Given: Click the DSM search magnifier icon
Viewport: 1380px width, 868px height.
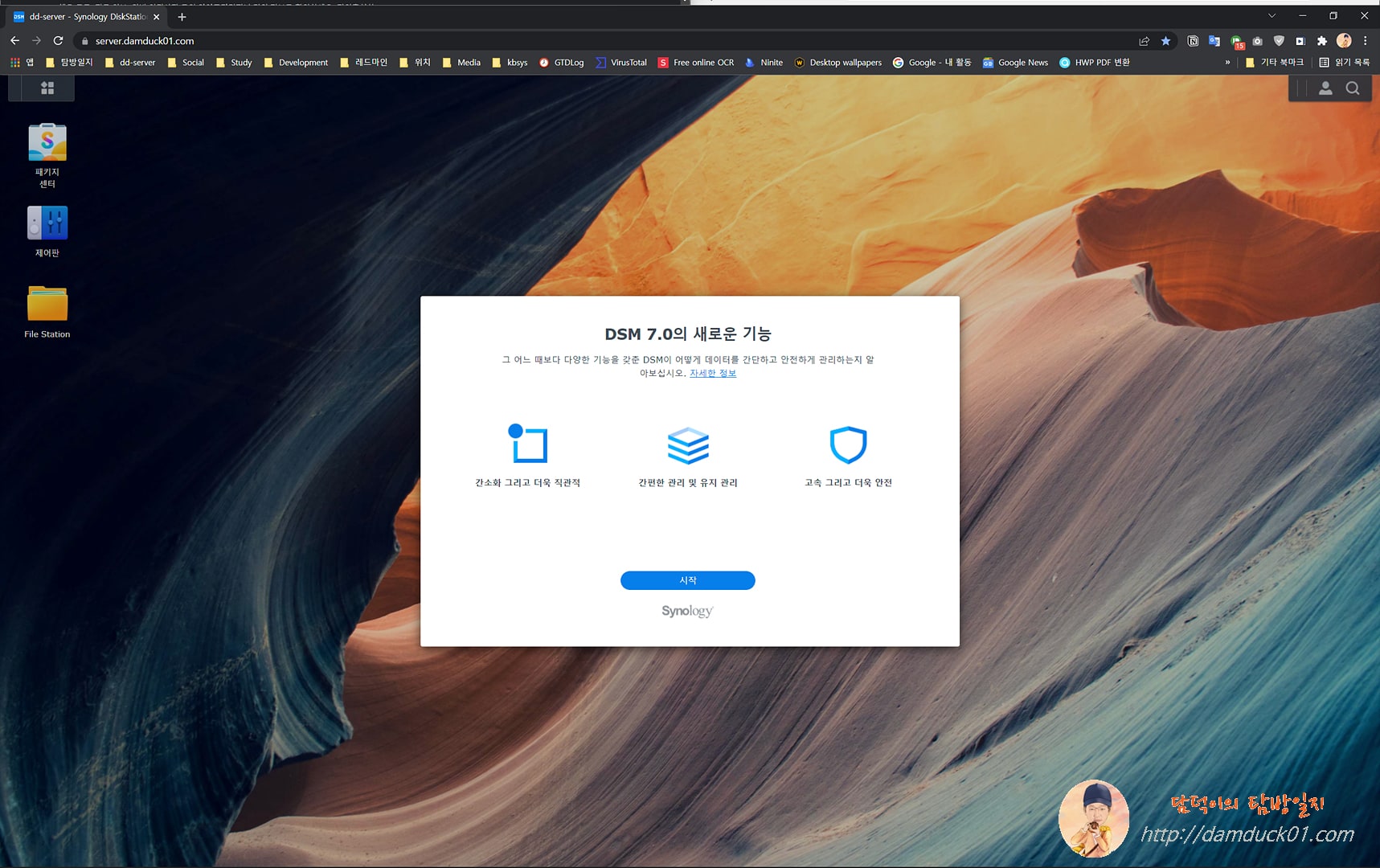Looking at the screenshot, I should (1353, 88).
